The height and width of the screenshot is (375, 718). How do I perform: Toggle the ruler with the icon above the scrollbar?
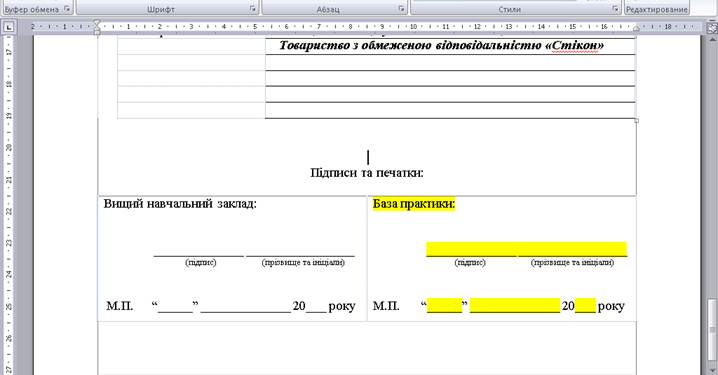712,28
